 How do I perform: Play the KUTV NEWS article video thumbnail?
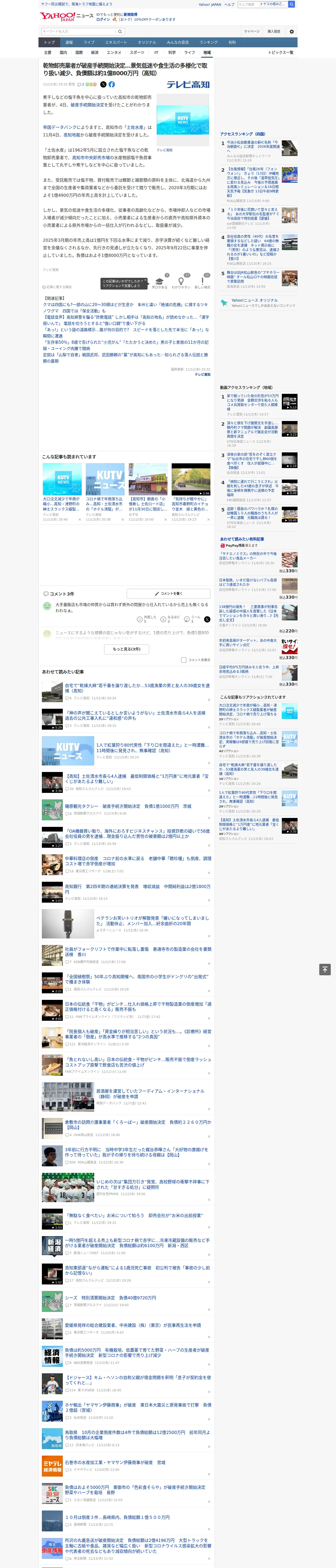pyautogui.click(x=183, y=119)
